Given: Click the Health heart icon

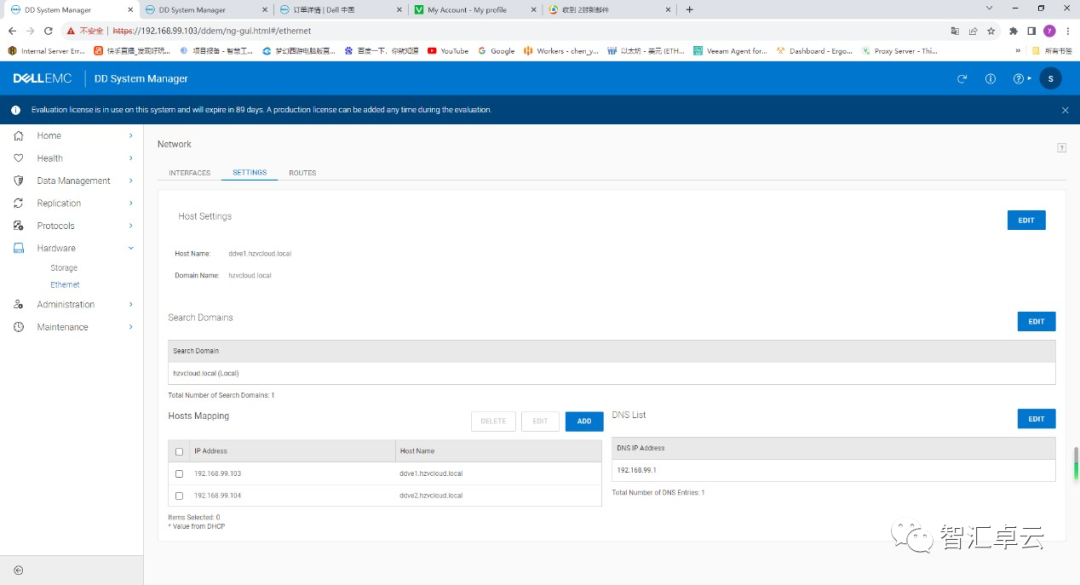Looking at the screenshot, I should click(x=19, y=158).
